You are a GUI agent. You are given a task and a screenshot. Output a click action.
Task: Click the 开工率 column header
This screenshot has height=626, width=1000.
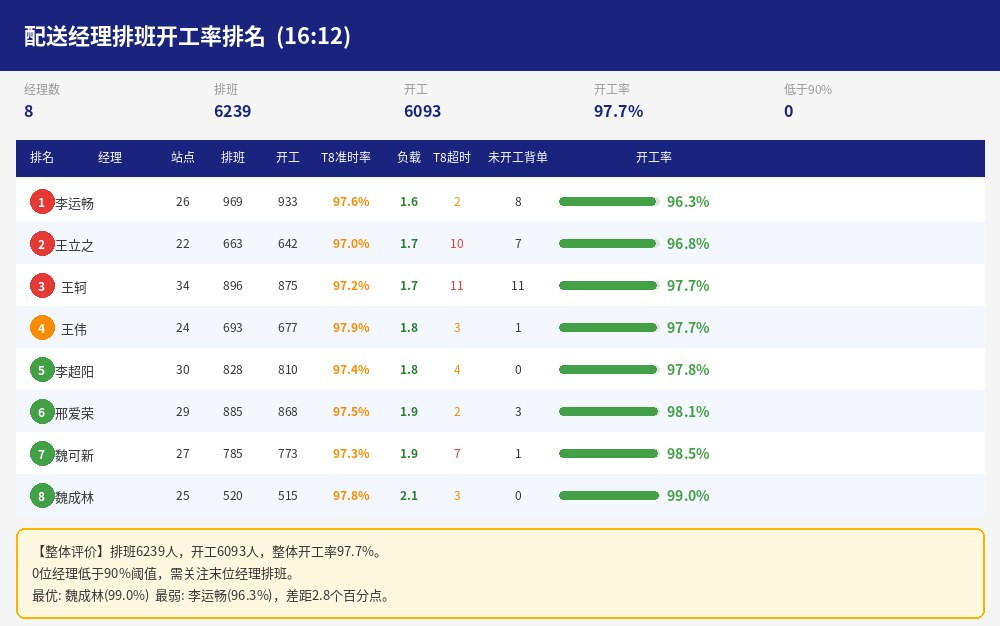[654, 157]
